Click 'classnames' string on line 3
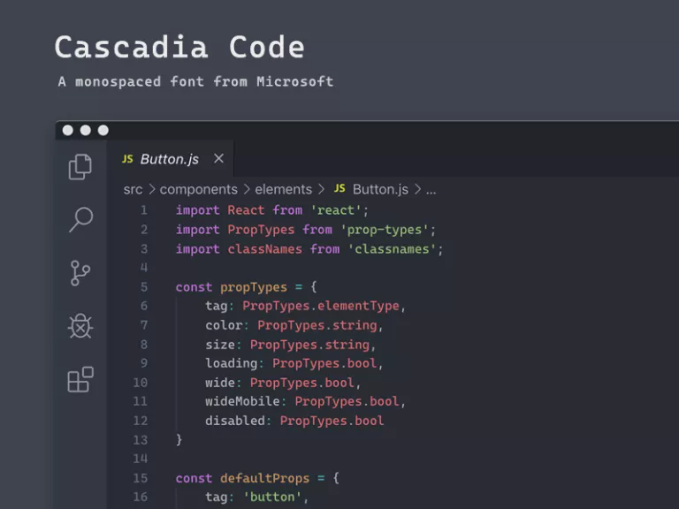The height and width of the screenshot is (509, 679). point(392,249)
